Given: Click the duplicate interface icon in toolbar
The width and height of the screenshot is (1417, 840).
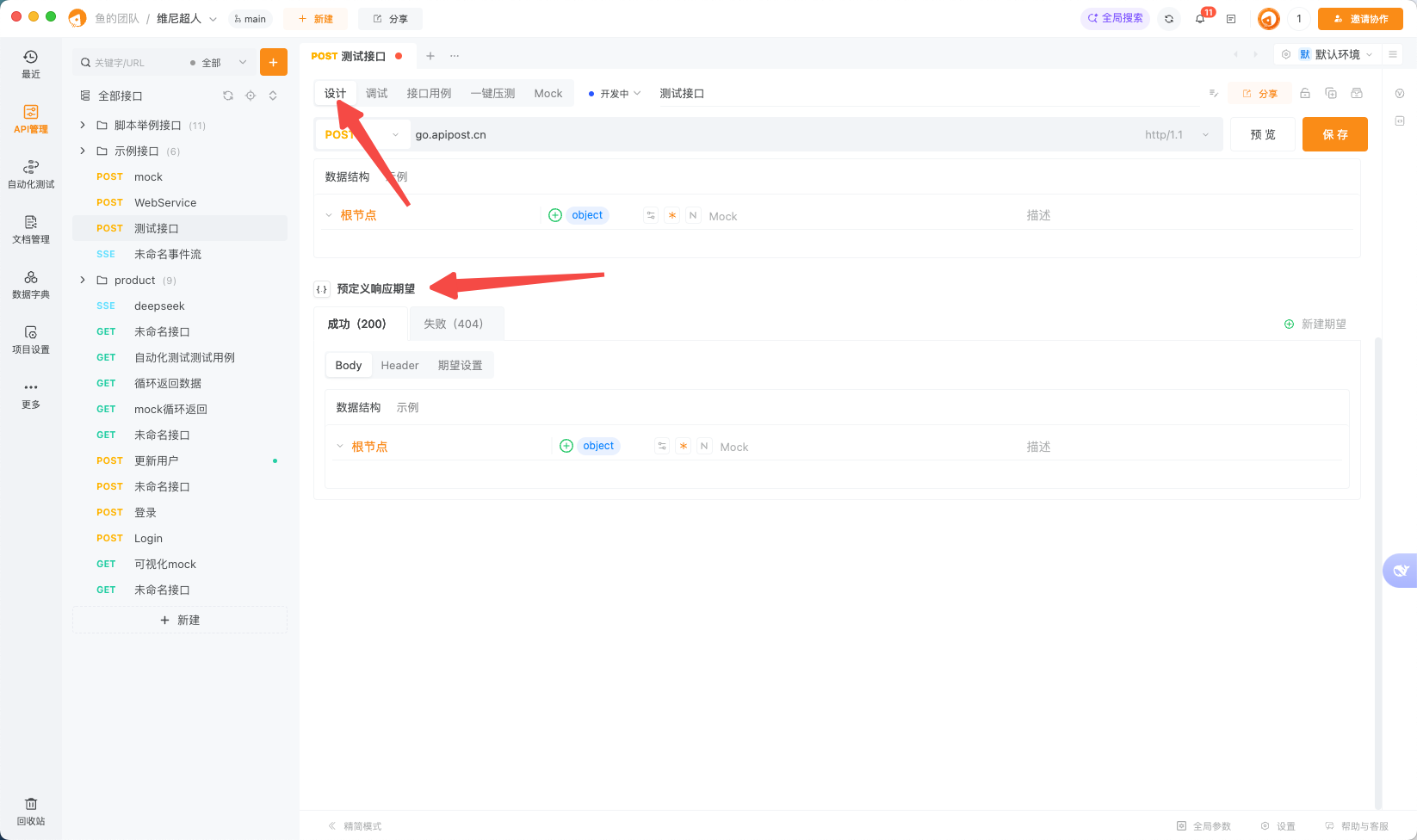Looking at the screenshot, I should click(1331, 93).
